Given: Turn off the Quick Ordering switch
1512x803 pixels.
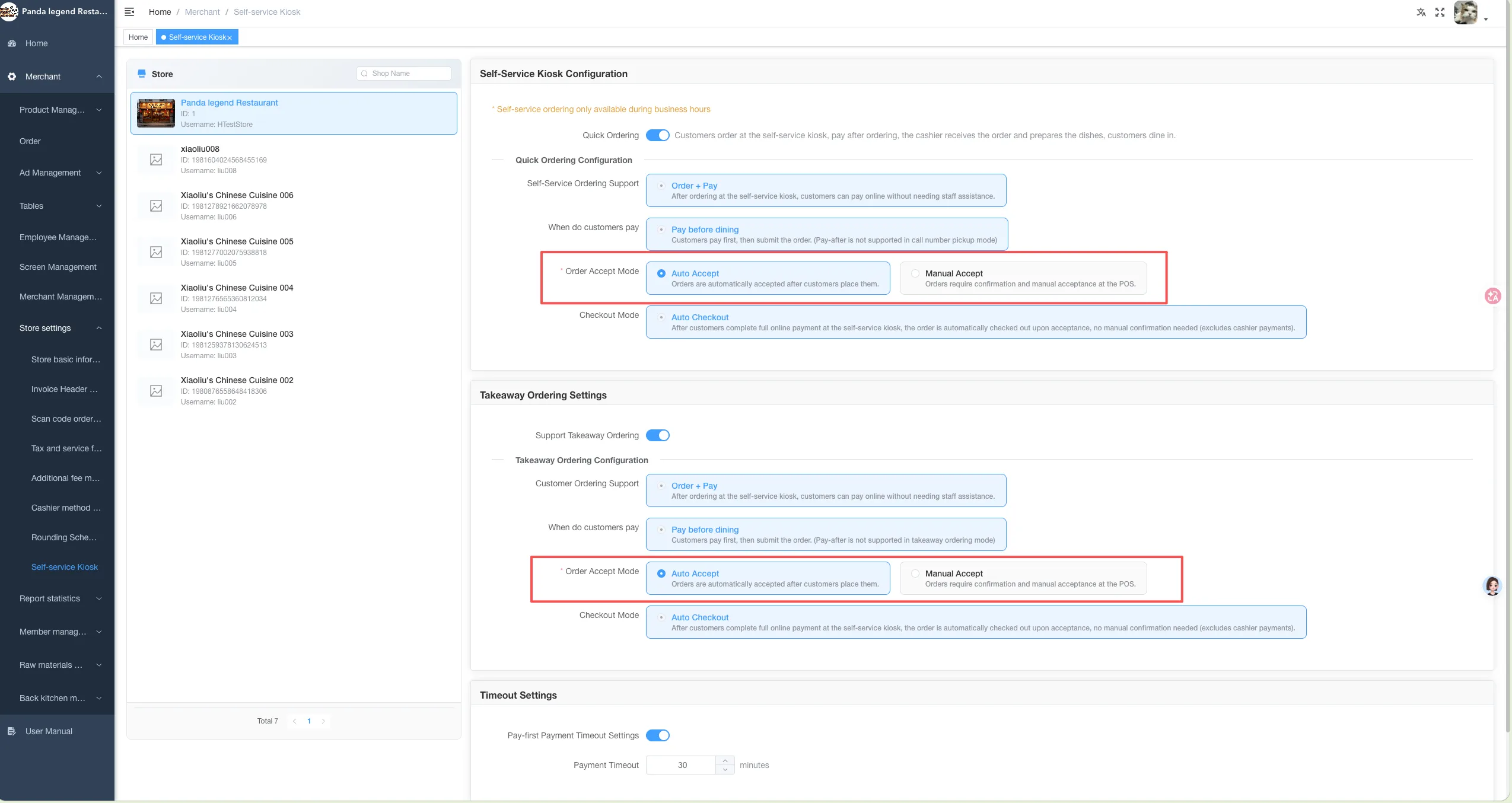Looking at the screenshot, I should tap(657, 135).
